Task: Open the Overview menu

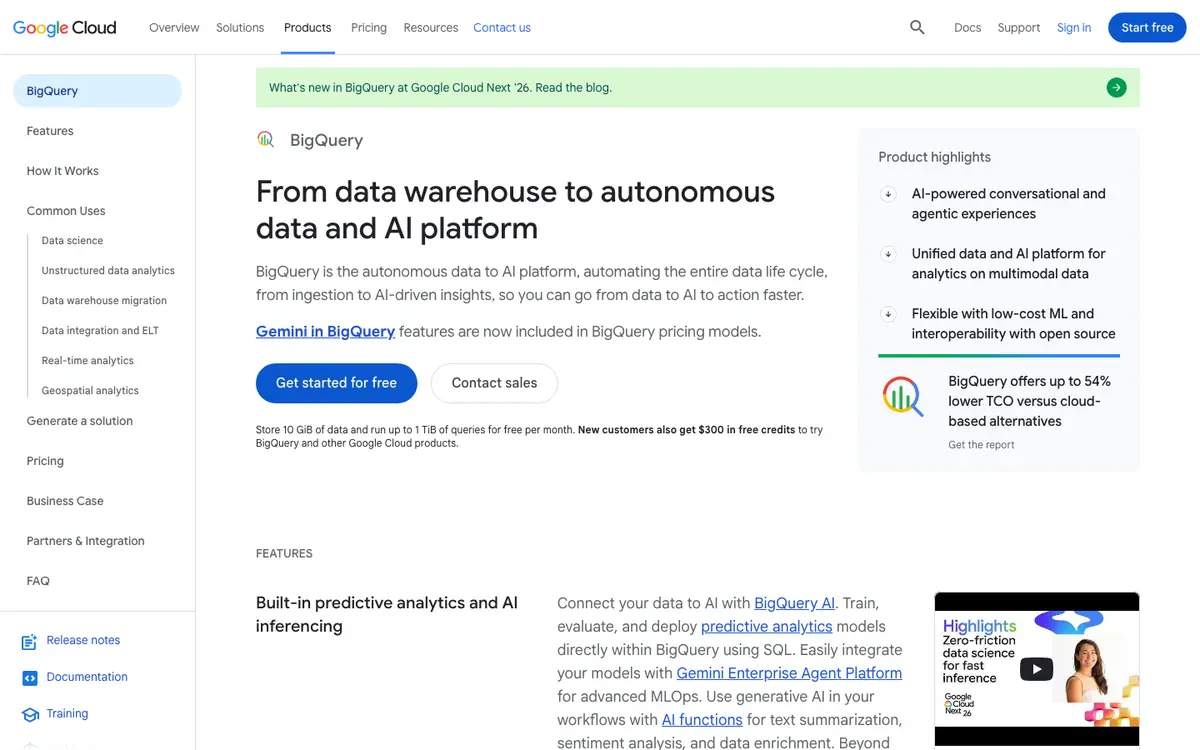Action: point(174,28)
